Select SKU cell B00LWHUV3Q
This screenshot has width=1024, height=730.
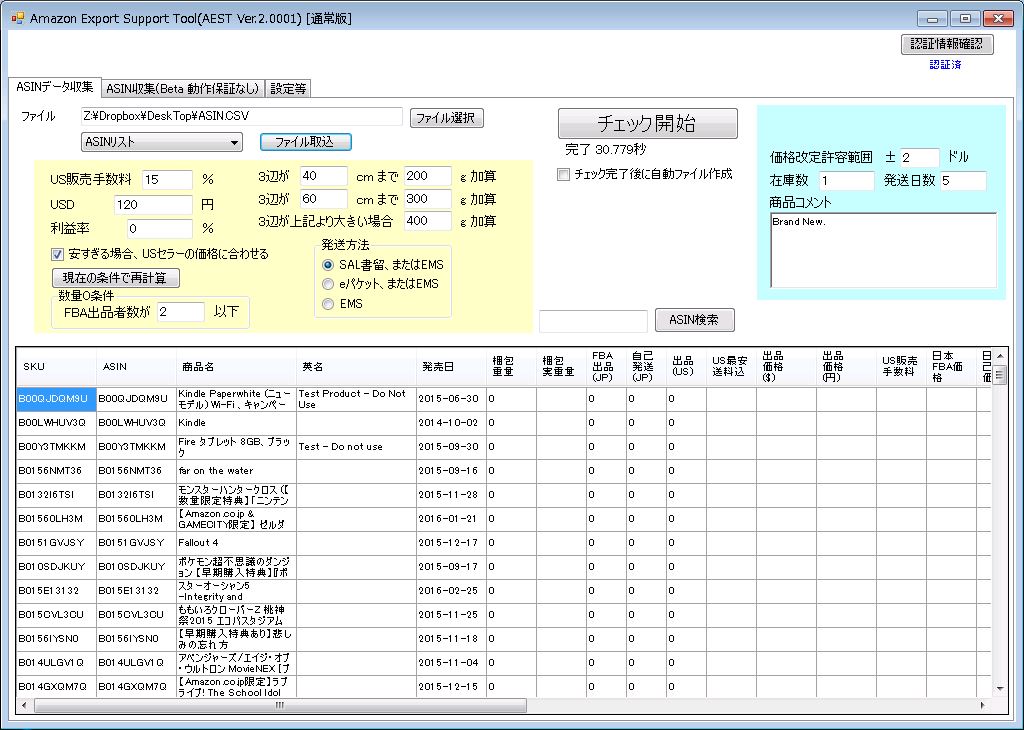pyautogui.click(x=56, y=423)
